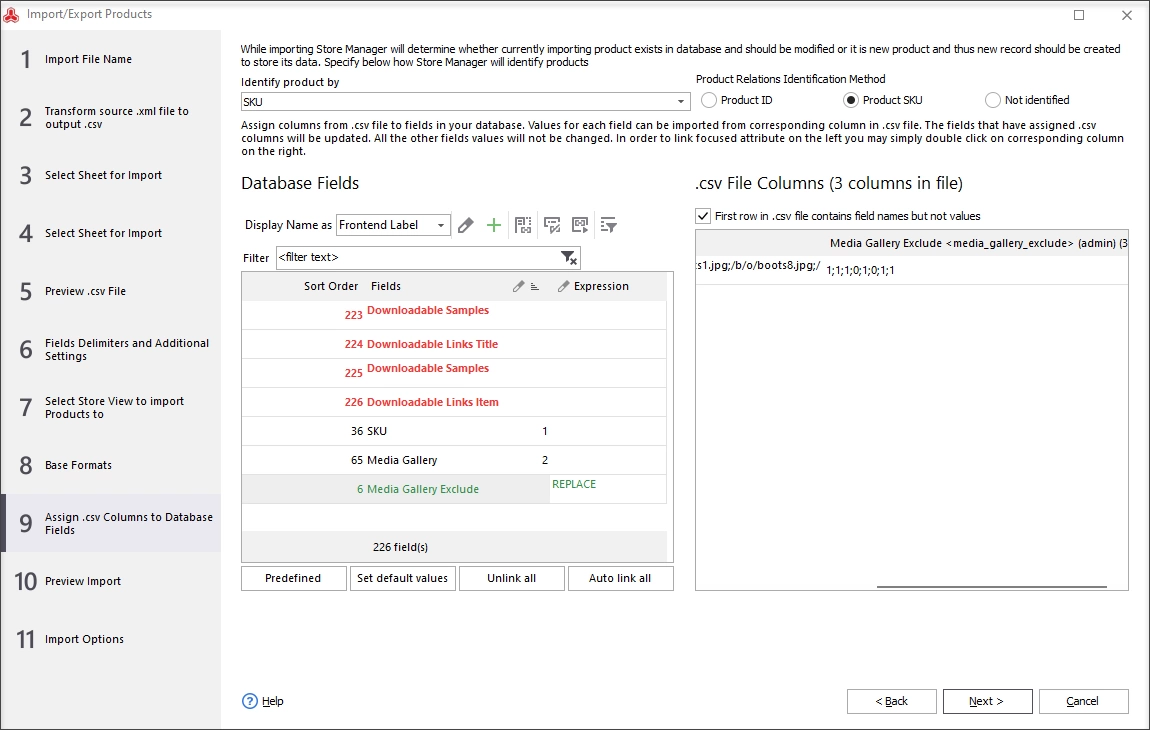Click the Expression column header
Image resolution: width=1150 pixels, height=730 pixels.
pos(601,286)
